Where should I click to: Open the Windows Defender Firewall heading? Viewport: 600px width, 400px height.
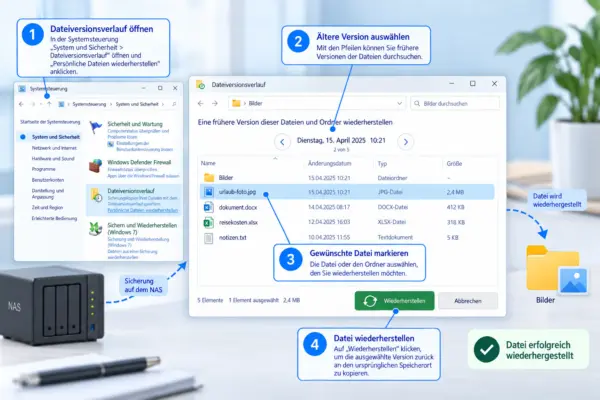coord(139,162)
